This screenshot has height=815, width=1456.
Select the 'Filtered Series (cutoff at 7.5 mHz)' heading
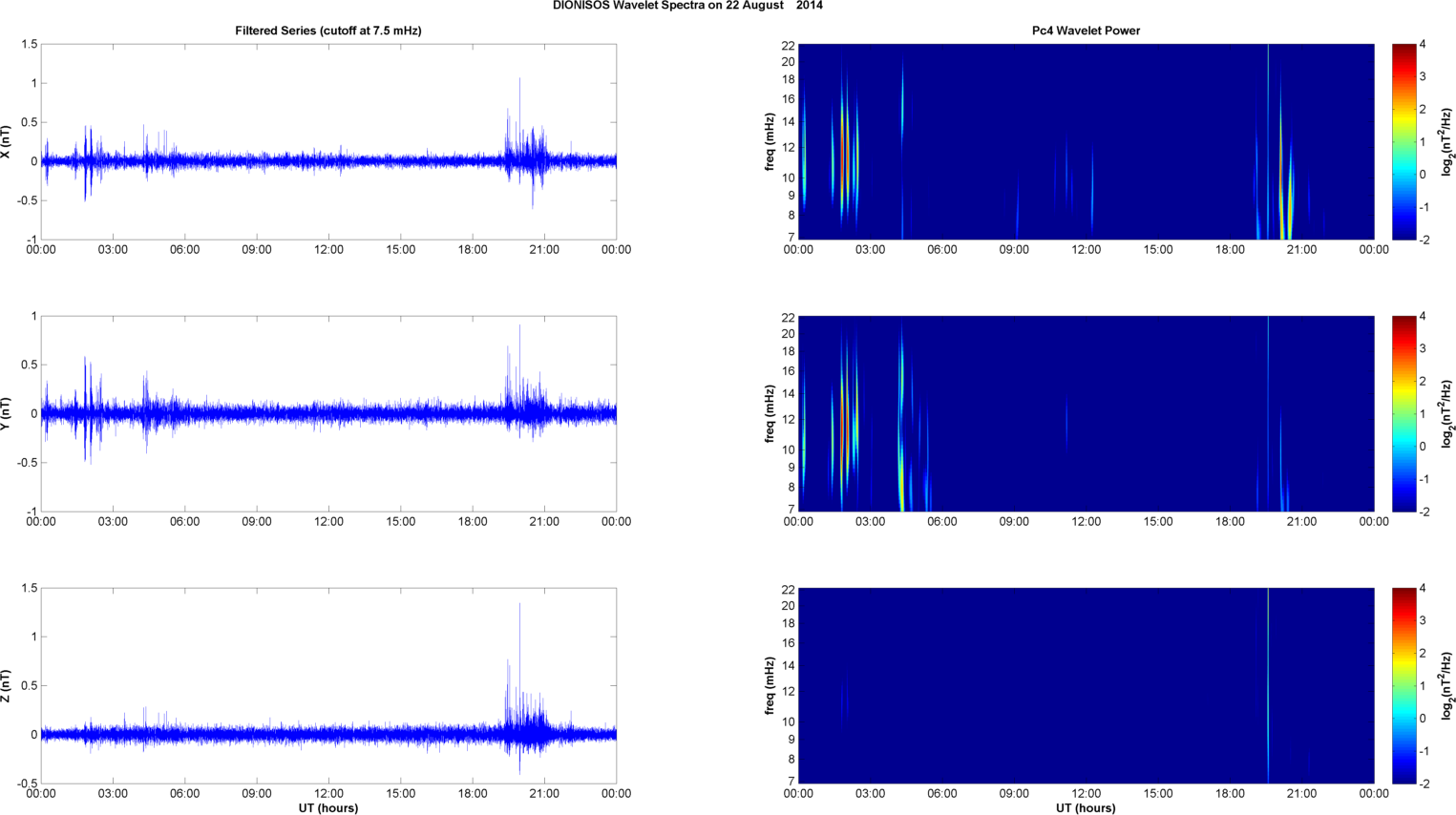click(328, 31)
